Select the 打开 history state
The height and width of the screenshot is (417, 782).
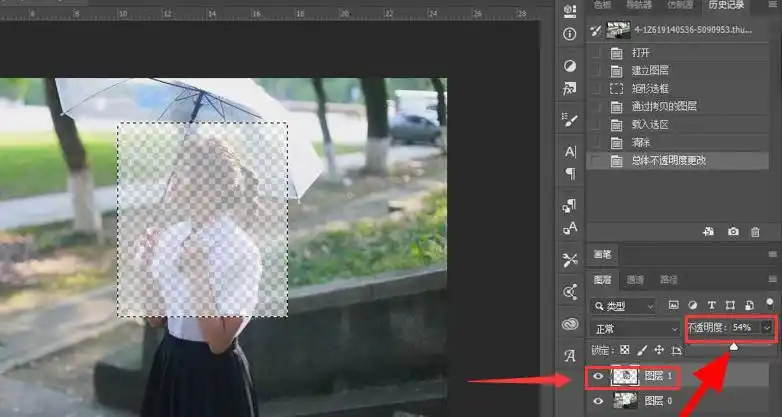point(640,52)
